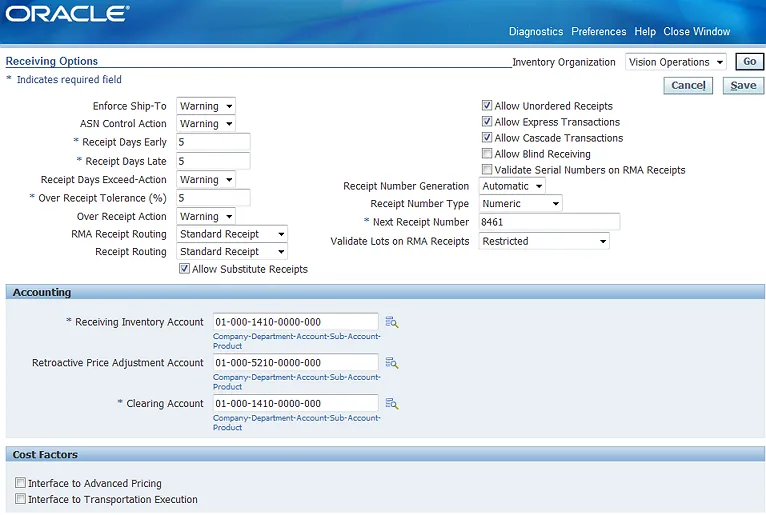Click Next Receipt Number field

[549, 222]
